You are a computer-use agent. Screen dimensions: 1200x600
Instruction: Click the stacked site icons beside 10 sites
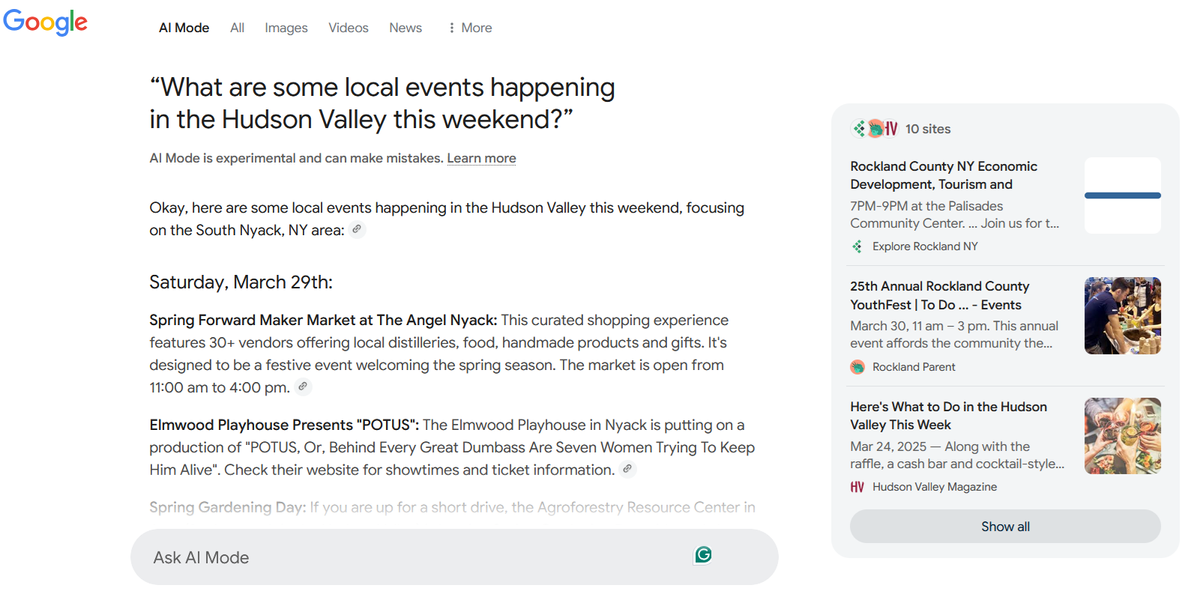coord(874,128)
